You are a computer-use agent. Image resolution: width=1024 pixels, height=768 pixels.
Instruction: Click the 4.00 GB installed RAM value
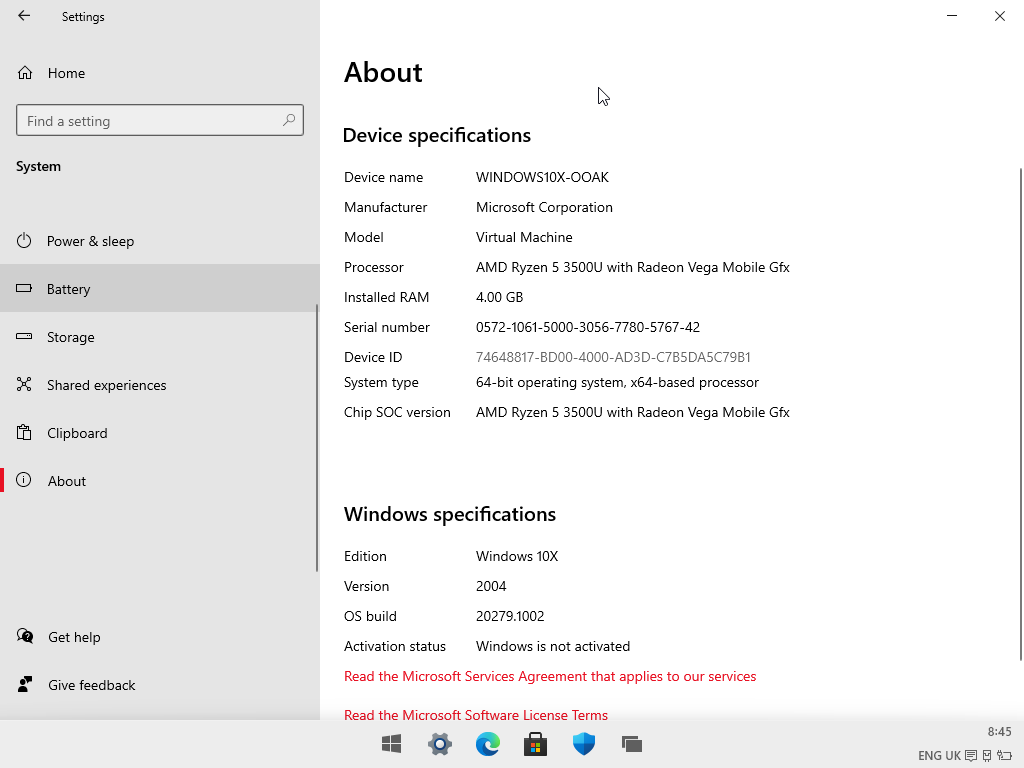click(x=499, y=298)
